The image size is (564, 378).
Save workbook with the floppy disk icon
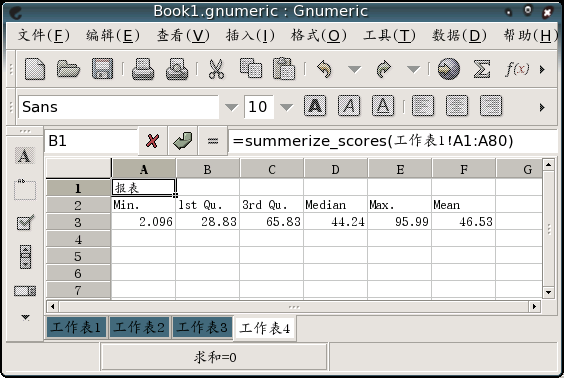103,69
